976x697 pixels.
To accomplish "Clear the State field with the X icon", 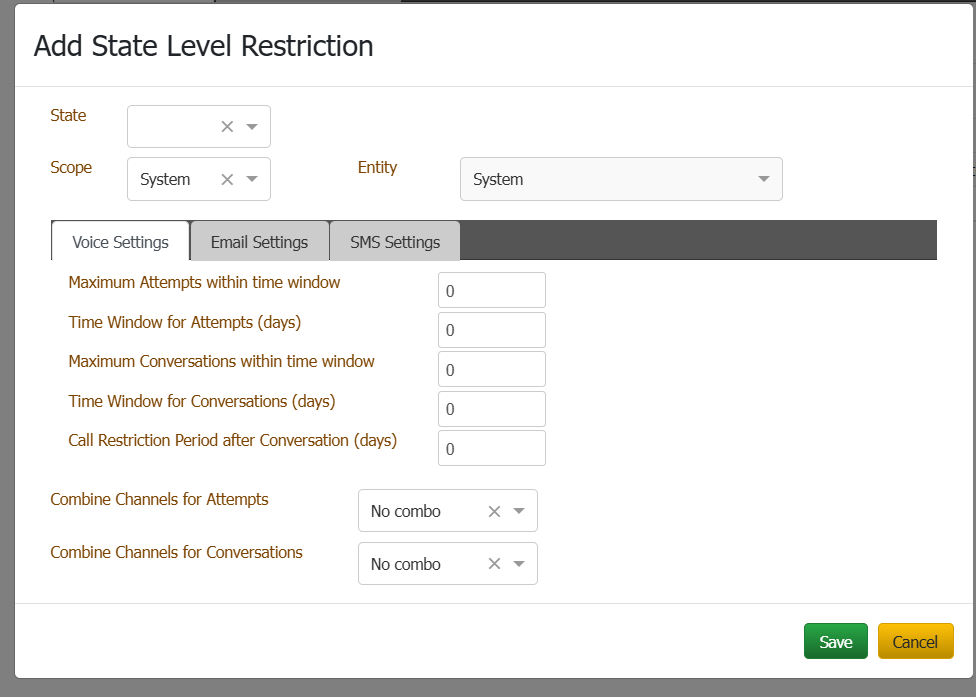I will (x=227, y=127).
